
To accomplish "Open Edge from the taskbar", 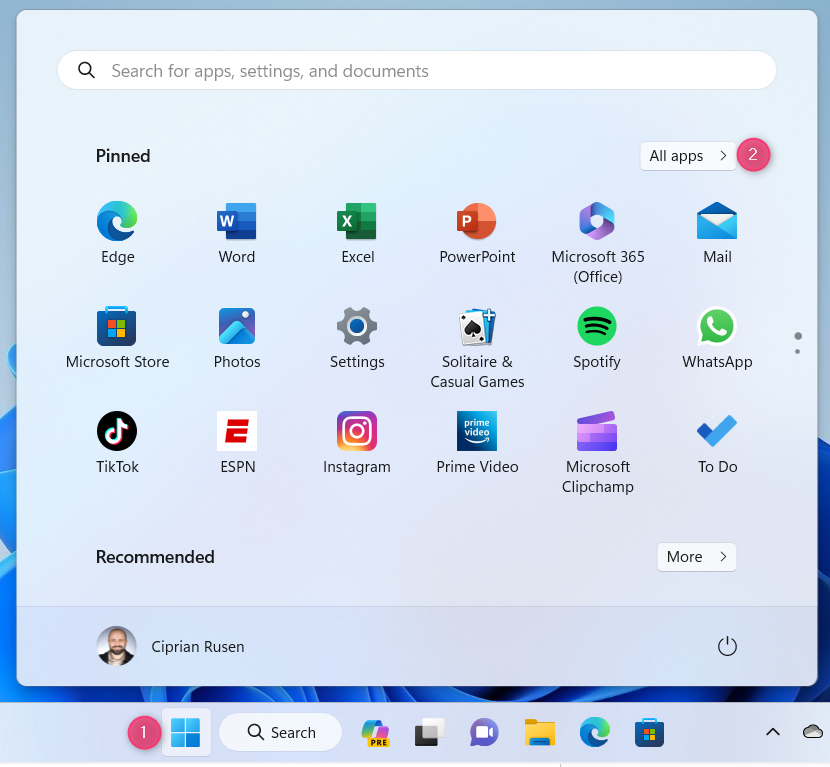I will [594, 733].
